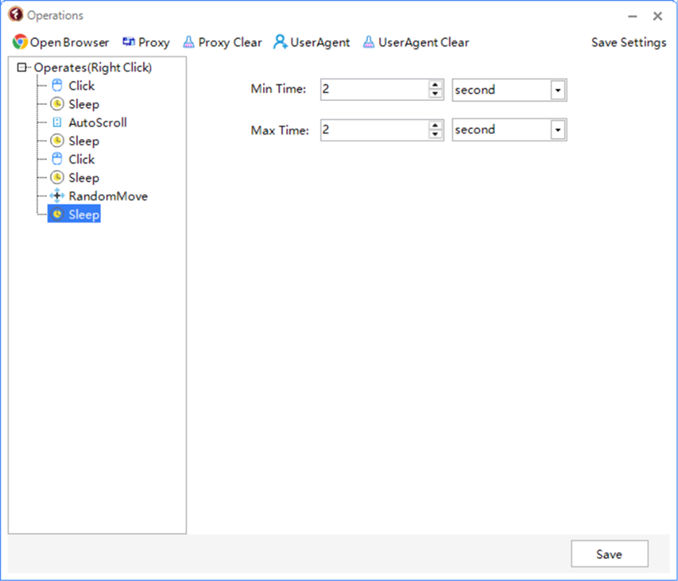
Task: Click the clock icon of highlighted Sleep
Action: pyautogui.click(x=57, y=214)
